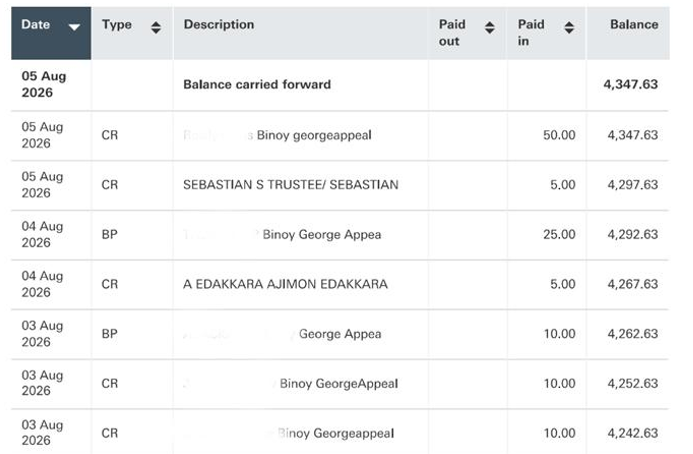Screen dimensions: 693x454
Task: Click the Type column sort arrows
Action: click(156, 28)
